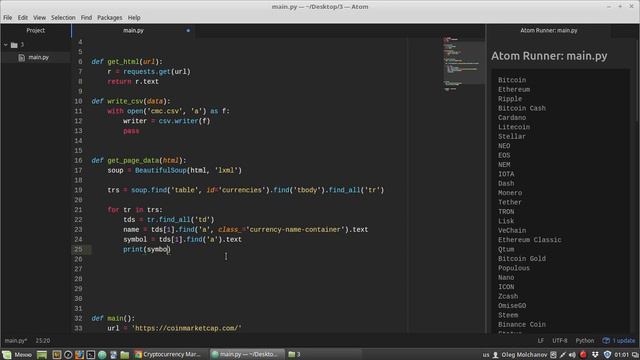Viewport: 640px width, 360px height.
Task: Click the main.py file icon in tree
Action: (x=22, y=58)
